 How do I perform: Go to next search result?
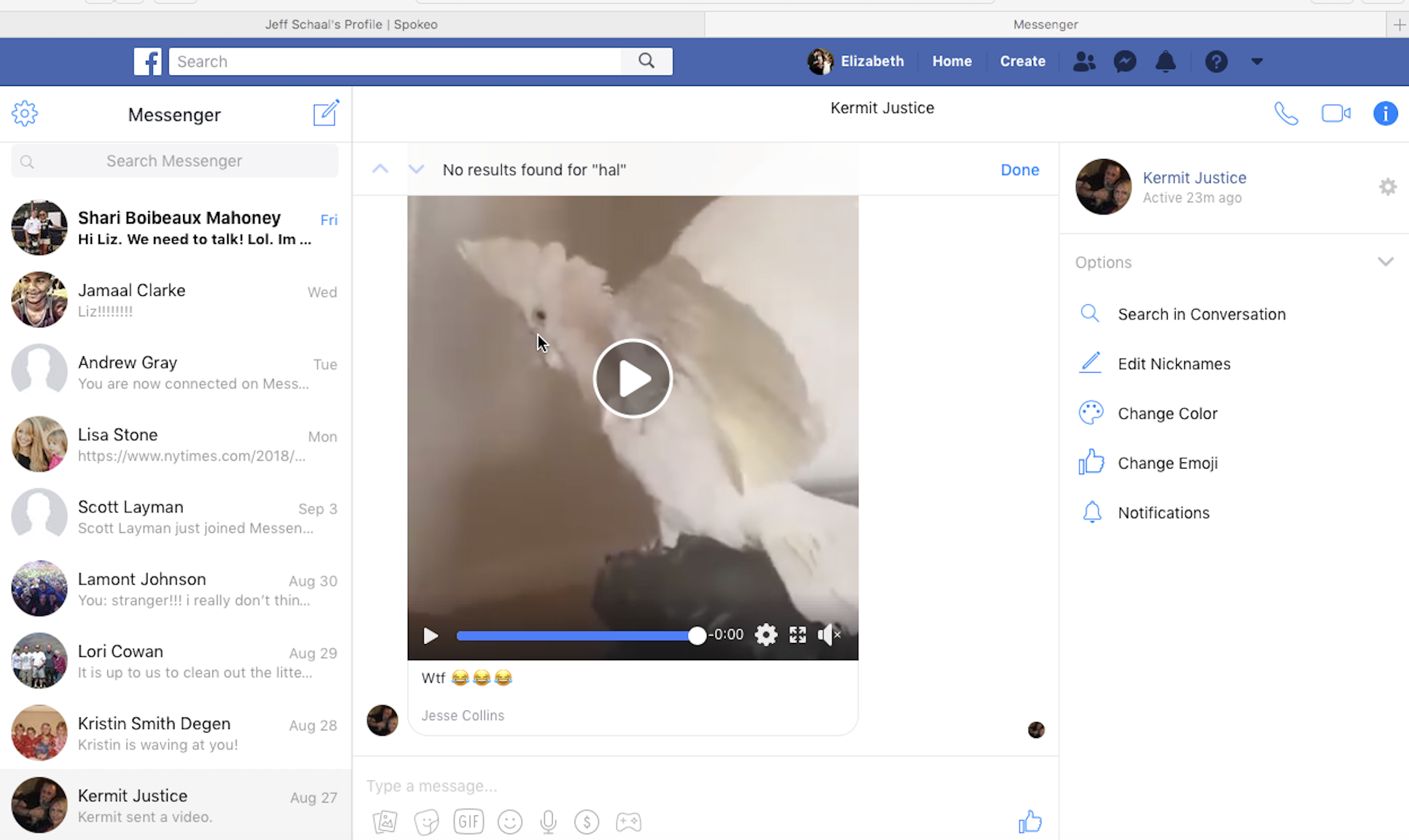click(416, 169)
